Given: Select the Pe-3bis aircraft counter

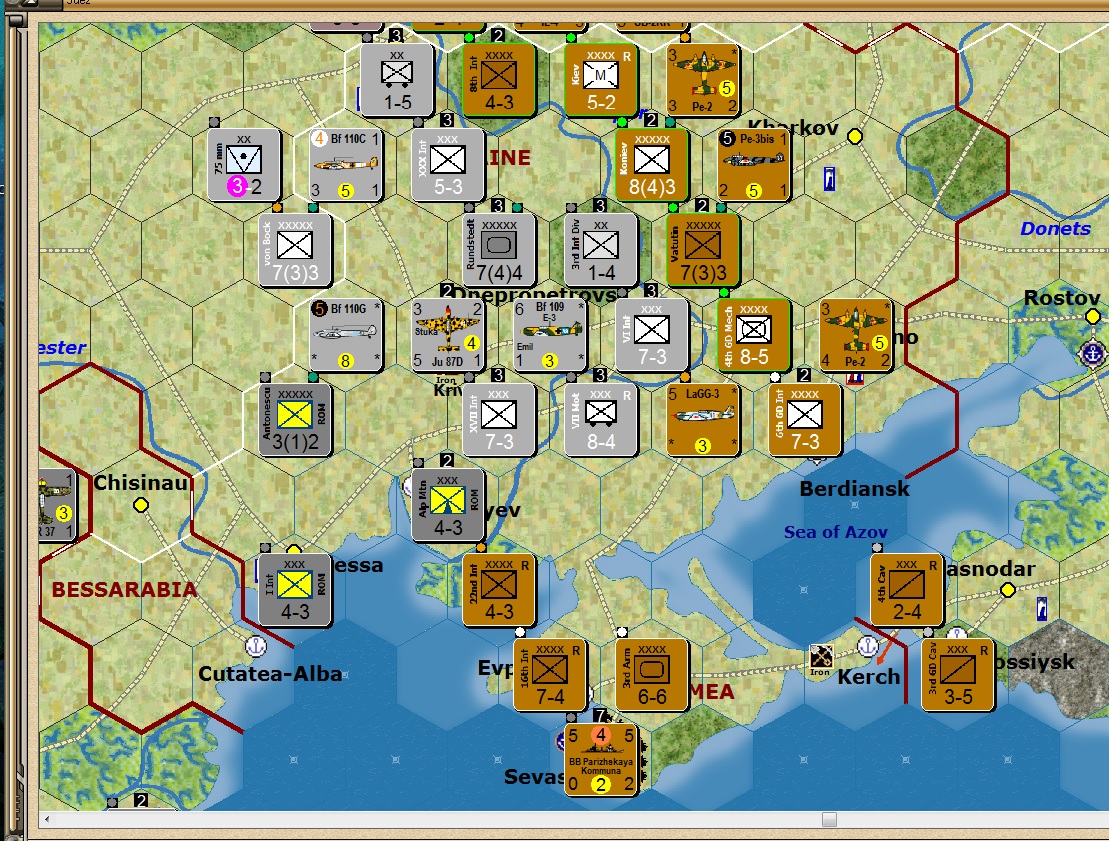Looking at the screenshot, I should coord(753,165).
